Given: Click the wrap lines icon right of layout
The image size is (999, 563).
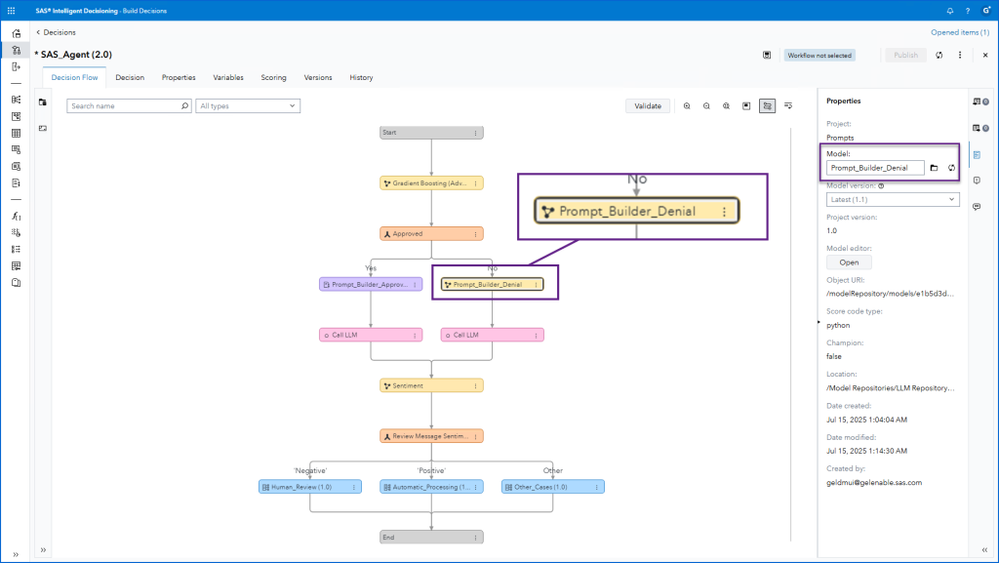Looking at the screenshot, I should 788,106.
